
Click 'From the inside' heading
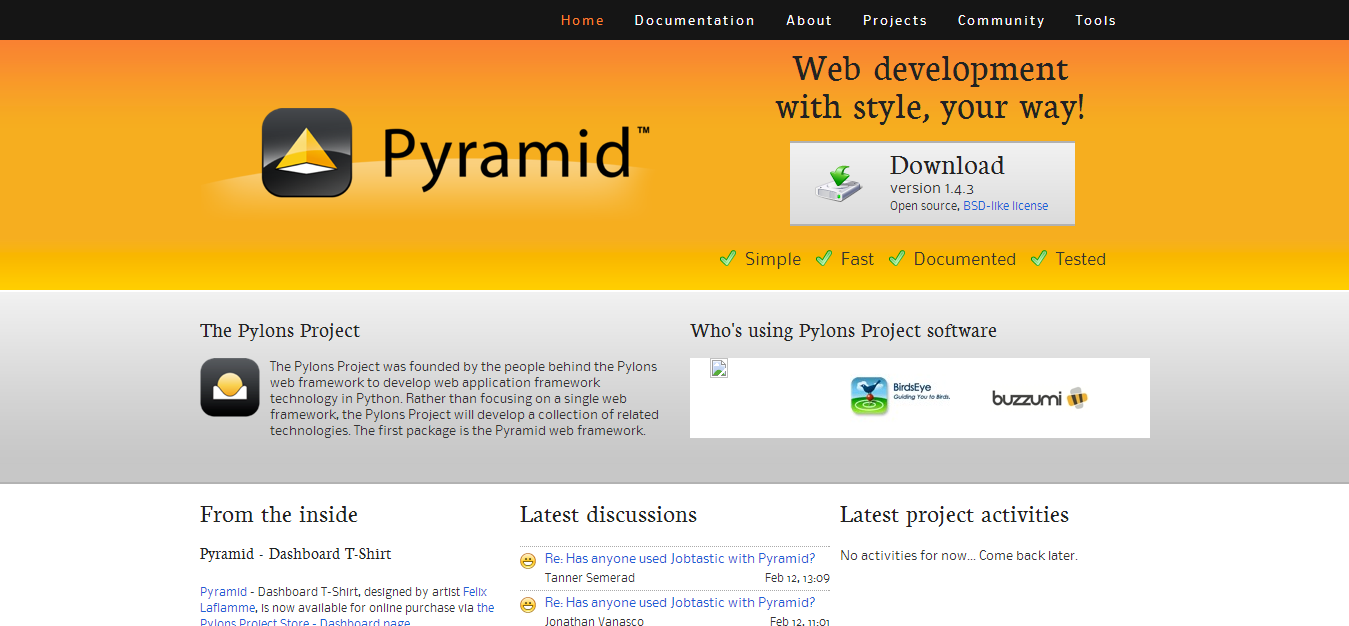[279, 515]
